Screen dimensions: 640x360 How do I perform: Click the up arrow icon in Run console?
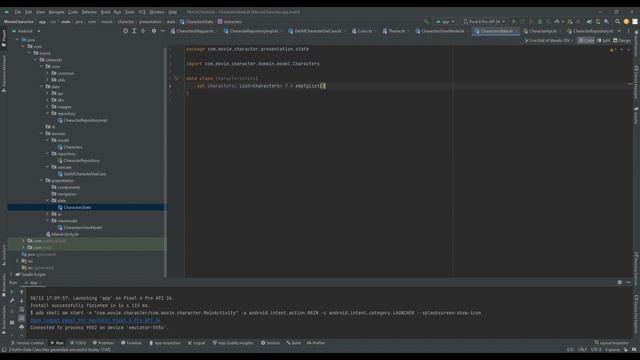coord(22,292)
